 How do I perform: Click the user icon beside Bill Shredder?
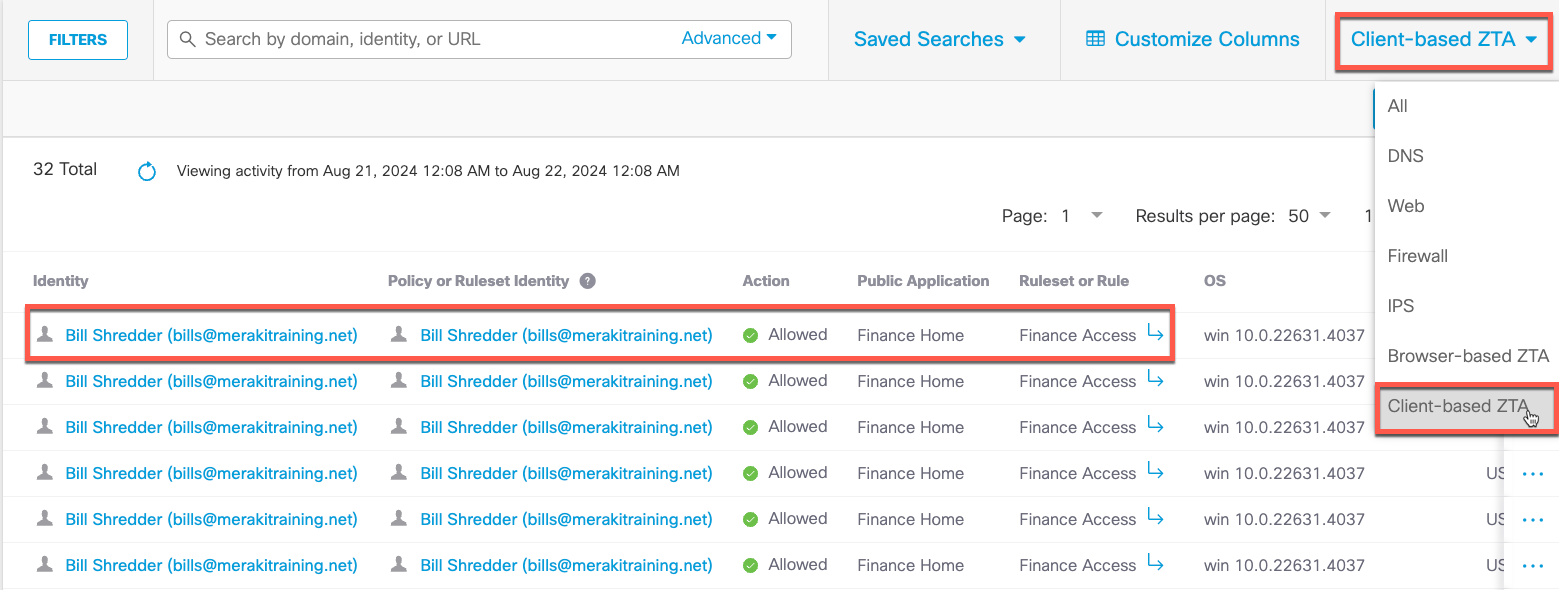44,334
